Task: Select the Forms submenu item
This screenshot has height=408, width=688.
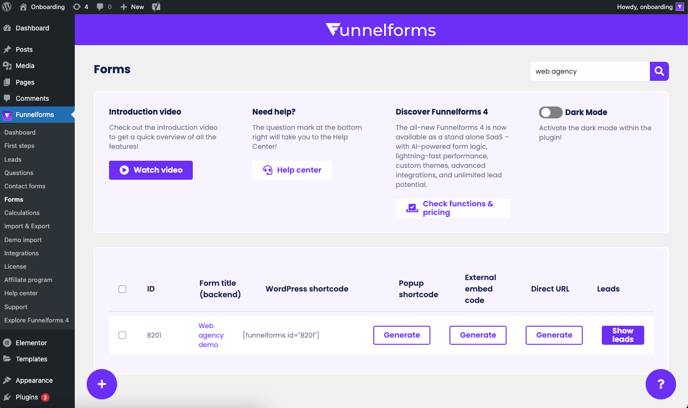Action: (14, 200)
